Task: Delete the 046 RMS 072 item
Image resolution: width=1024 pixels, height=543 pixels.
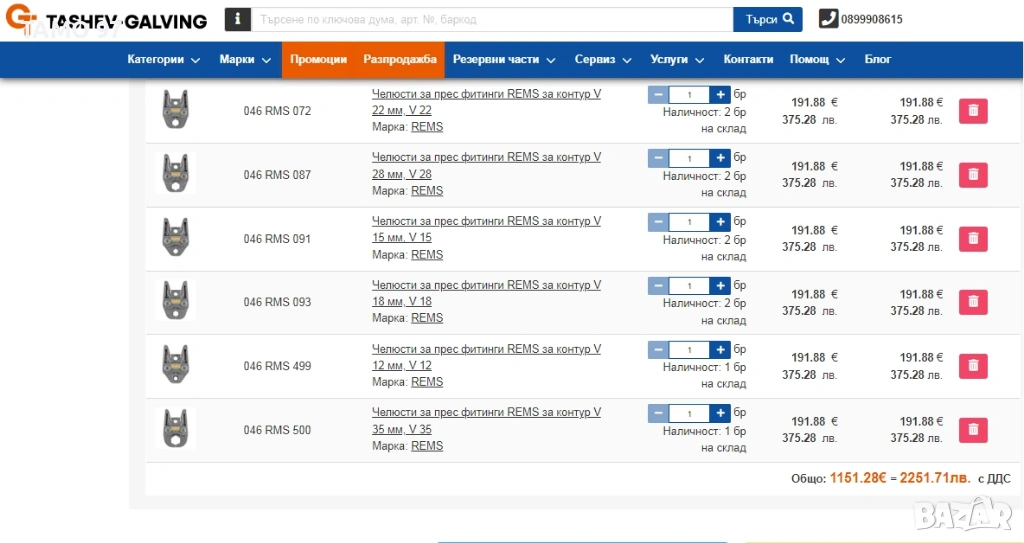Action: (x=973, y=111)
